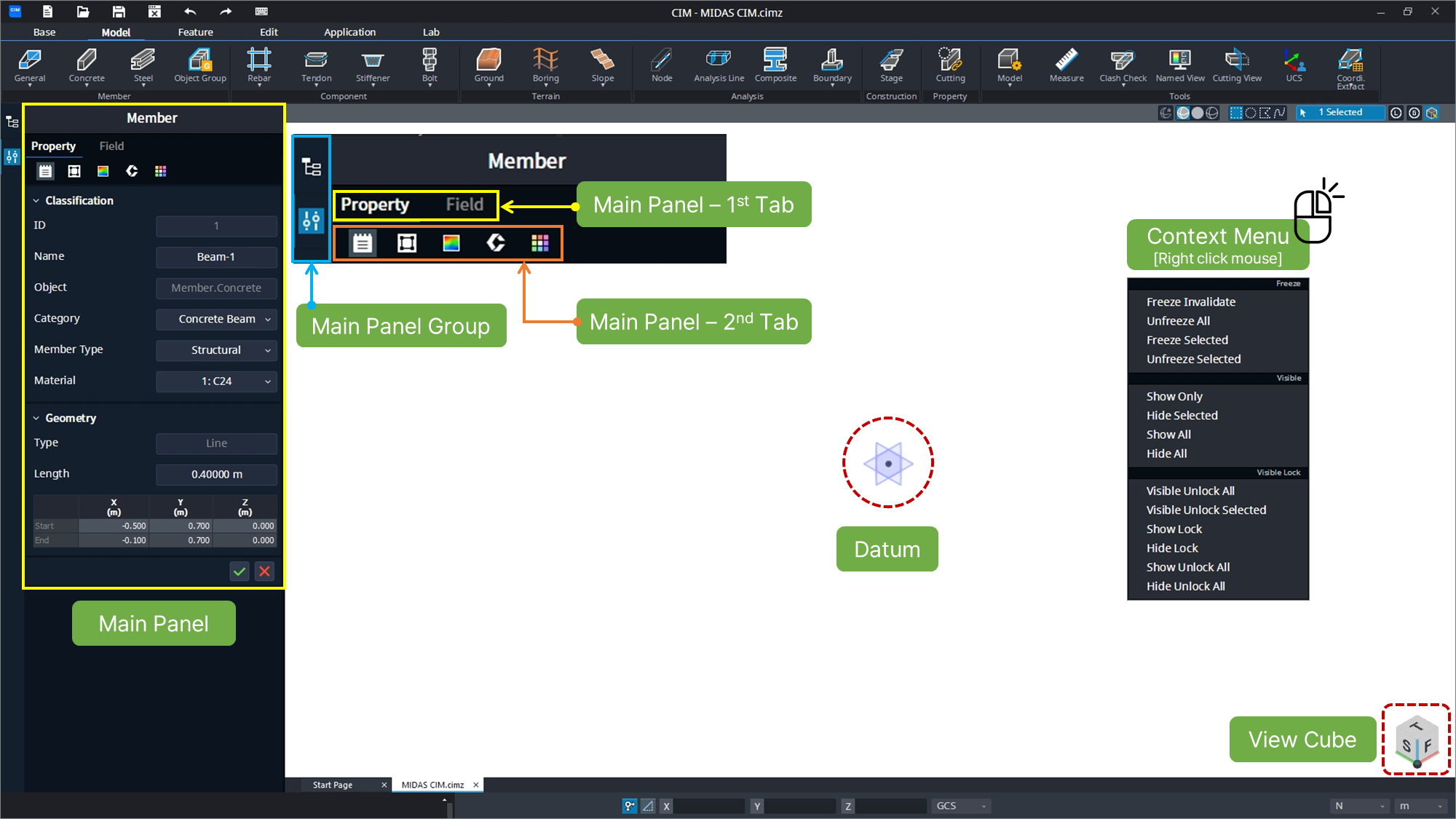The image size is (1456, 819).
Task: Cancel edits with the red X button
Action: 265,571
